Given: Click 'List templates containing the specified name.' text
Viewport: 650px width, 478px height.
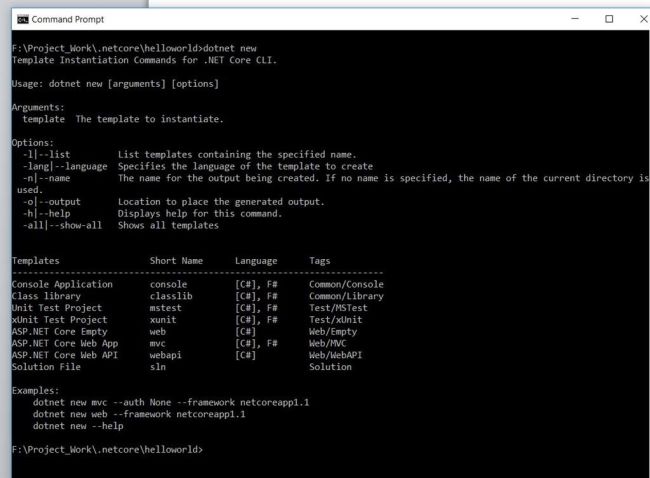Looking at the screenshot, I should [237, 155].
